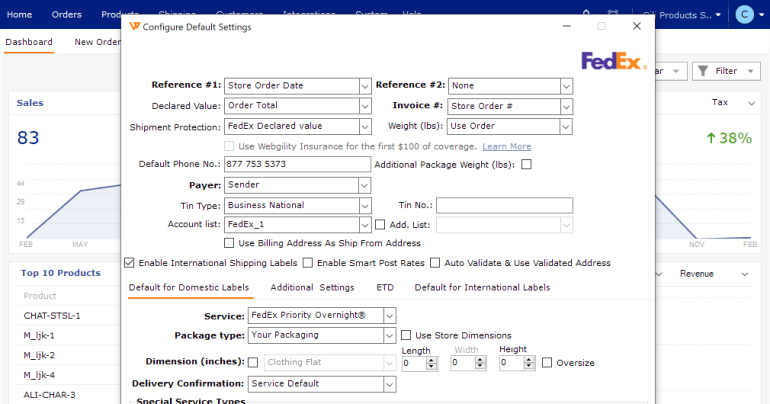Minimize the Configure Default Settings dialog
The image size is (770, 404).
coord(567,26)
